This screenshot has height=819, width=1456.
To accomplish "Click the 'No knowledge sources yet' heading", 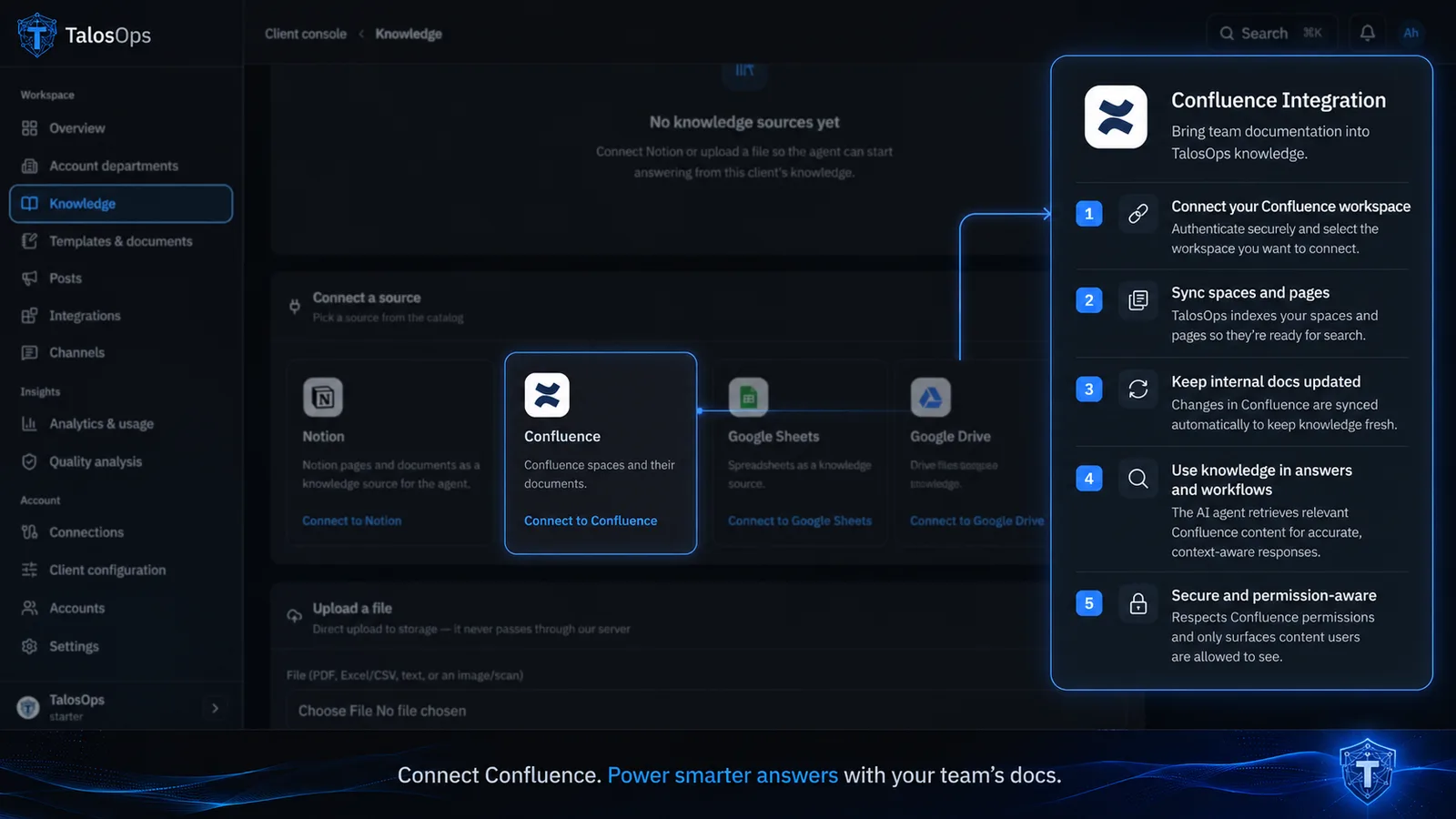I will point(744,122).
